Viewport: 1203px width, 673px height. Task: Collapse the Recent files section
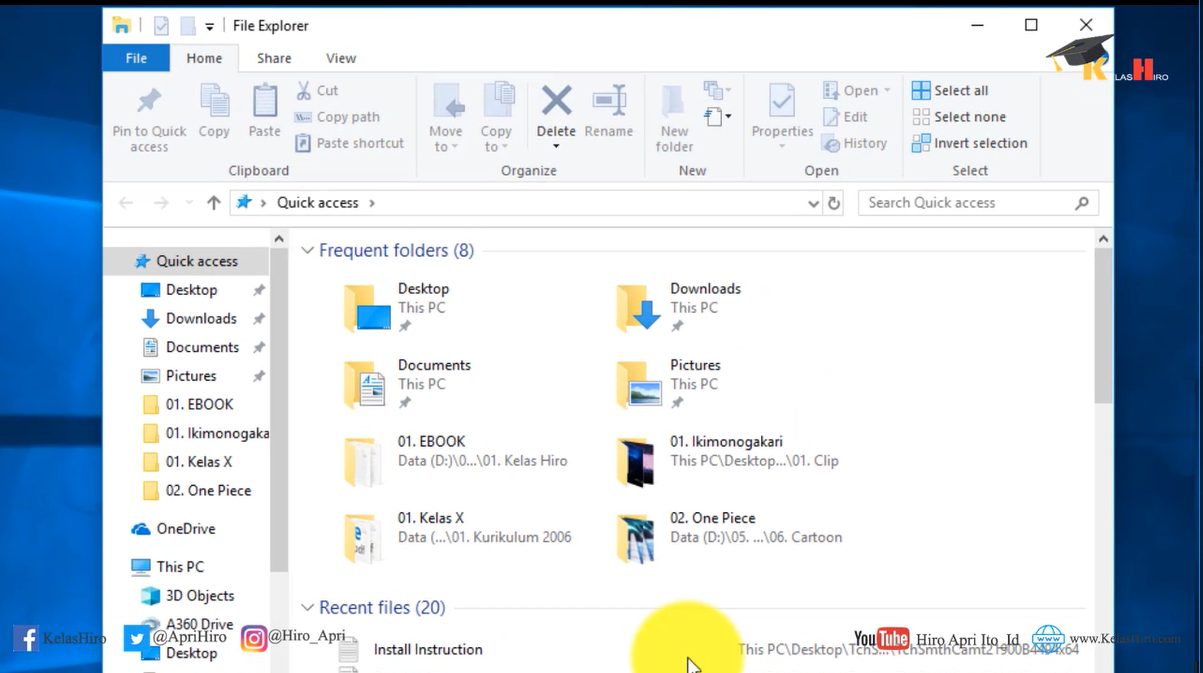[x=308, y=608]
